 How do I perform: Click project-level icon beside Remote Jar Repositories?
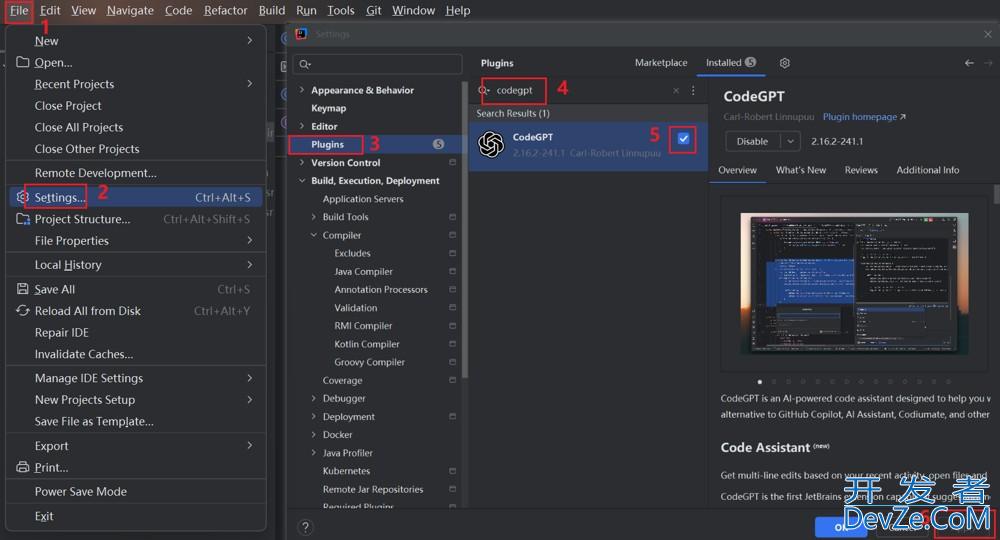(452, 489)
